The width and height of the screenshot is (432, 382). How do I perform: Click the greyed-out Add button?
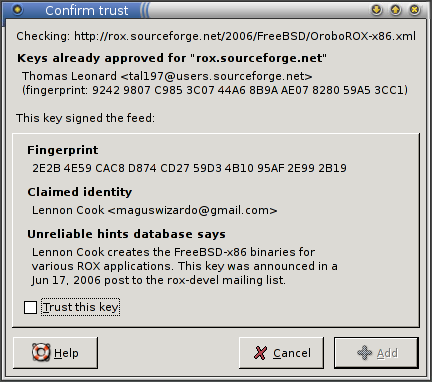click(376, 353)
